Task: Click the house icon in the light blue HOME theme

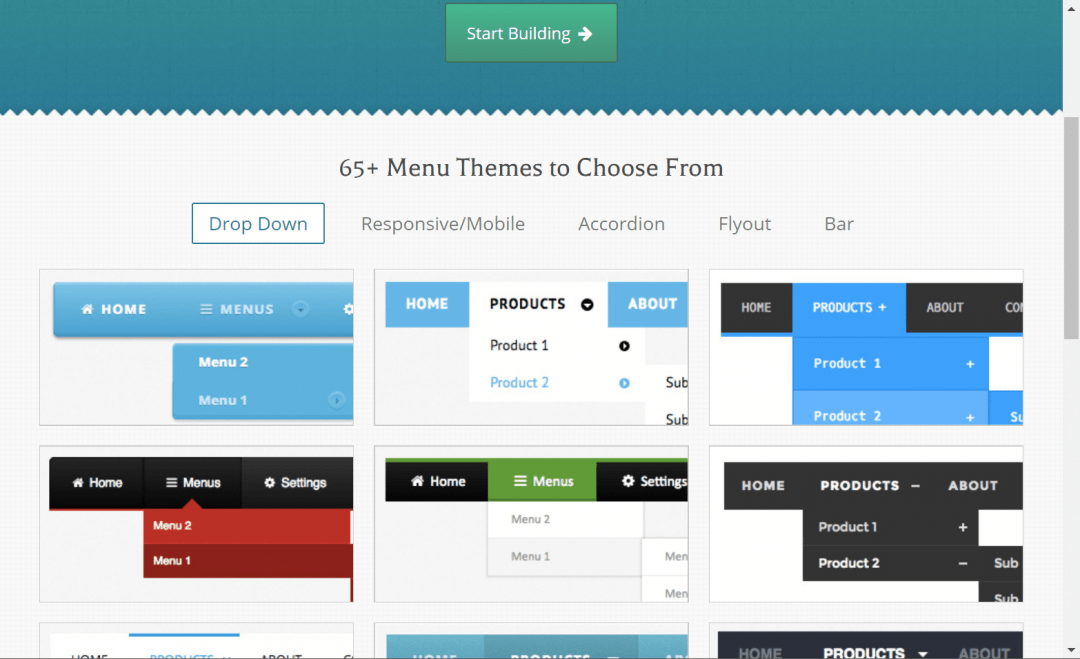Action: click(87, 309)
